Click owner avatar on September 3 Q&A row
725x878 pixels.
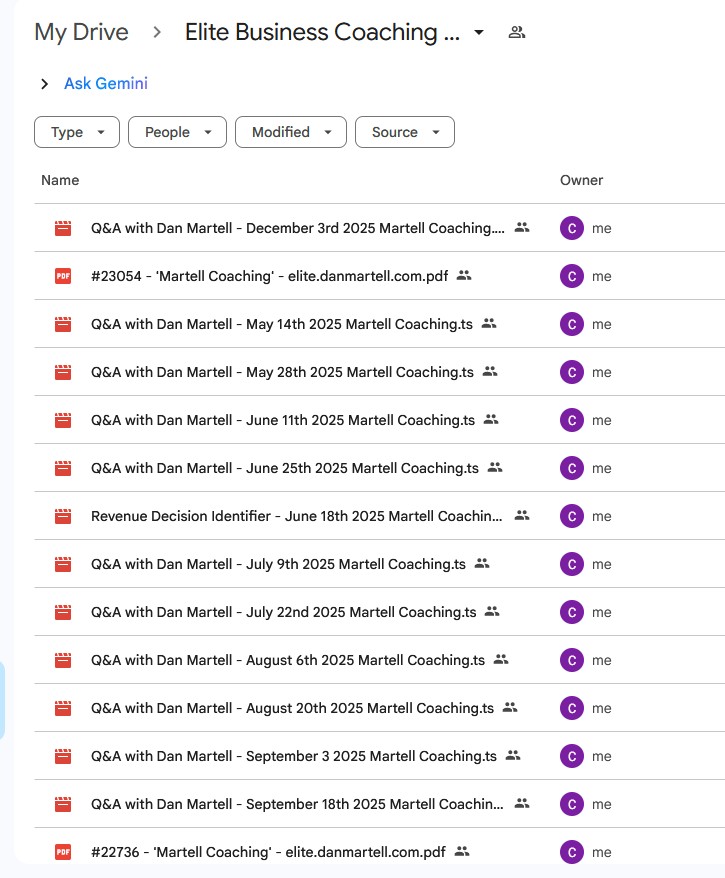(571, 756)
